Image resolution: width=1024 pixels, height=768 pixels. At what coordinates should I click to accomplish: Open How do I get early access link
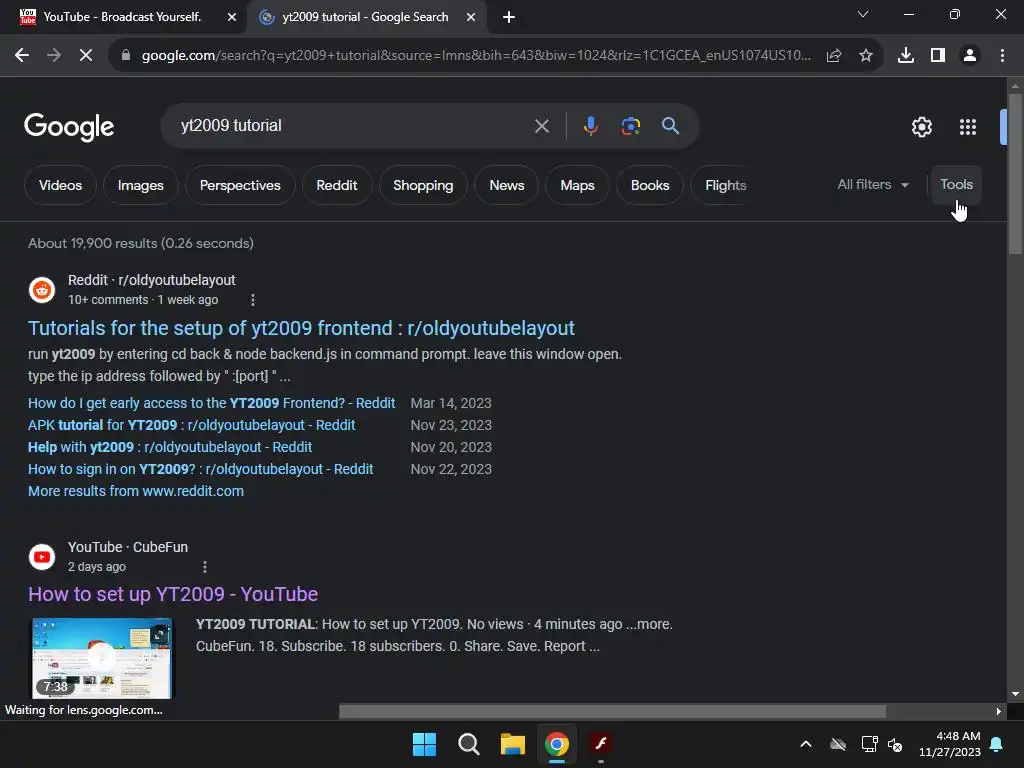coord(212,403)
